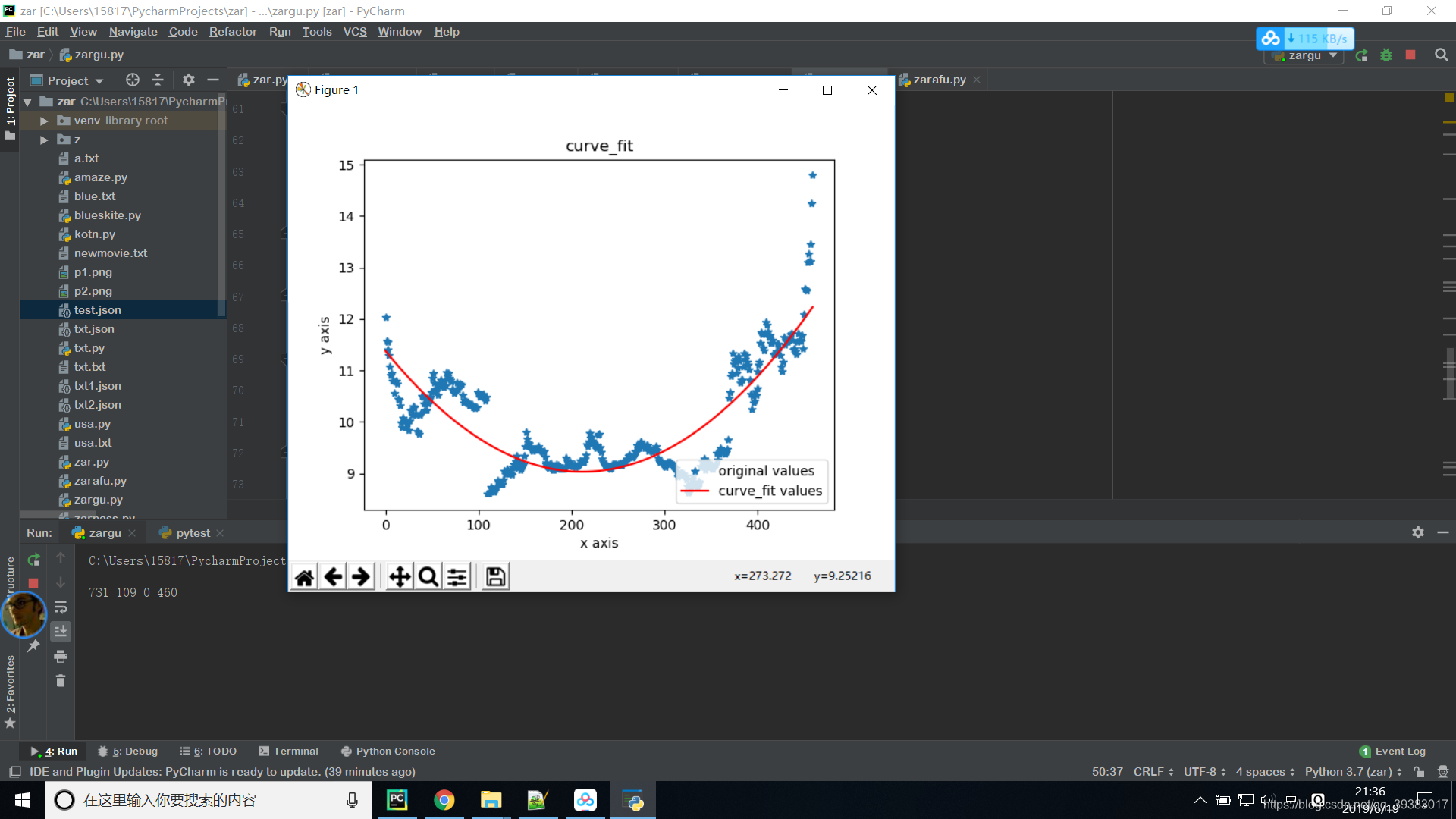Viewport: 1456px width, 819px height.
Task: Open the Configure subplots tool
Action: (457, 577)
